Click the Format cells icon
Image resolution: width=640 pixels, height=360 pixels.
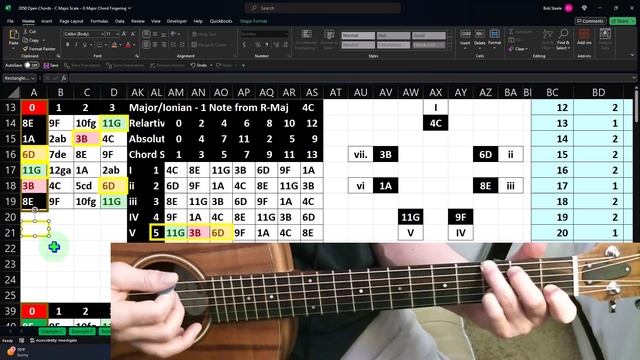point(494,34)
